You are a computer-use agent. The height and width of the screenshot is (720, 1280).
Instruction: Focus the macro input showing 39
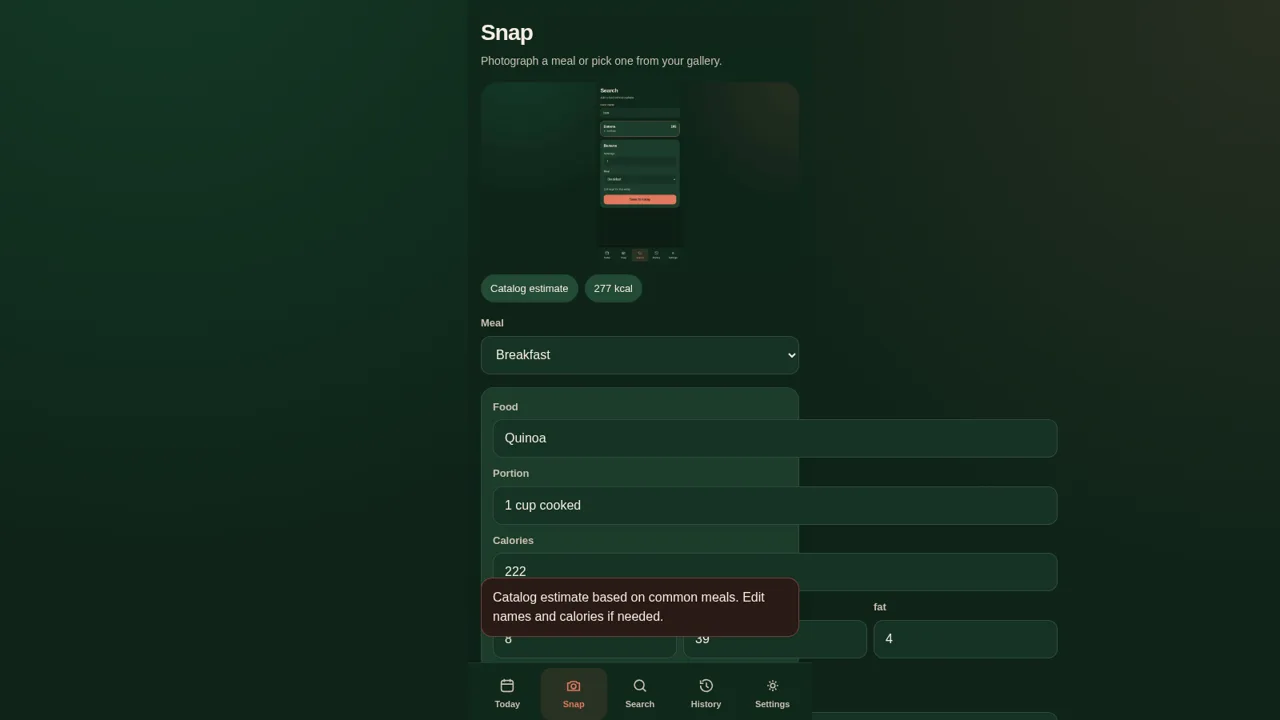click(775, 639)
